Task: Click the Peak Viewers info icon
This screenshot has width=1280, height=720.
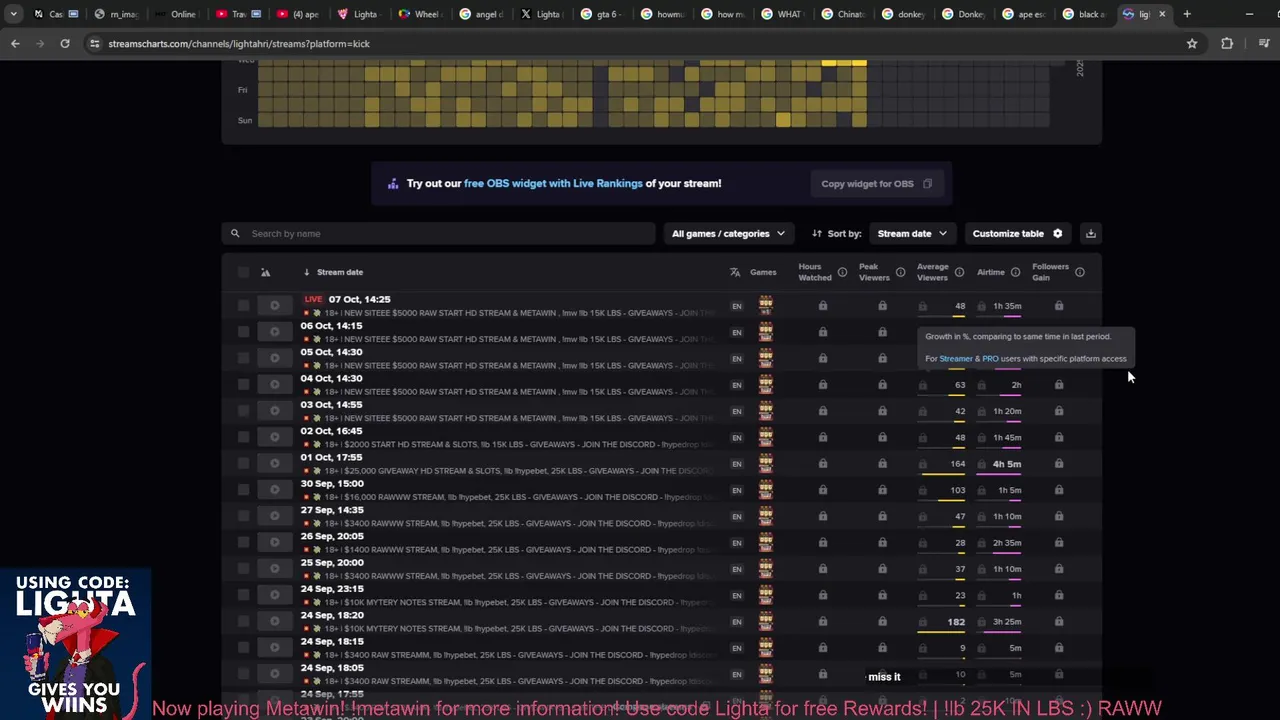Action: coord(900,272)
